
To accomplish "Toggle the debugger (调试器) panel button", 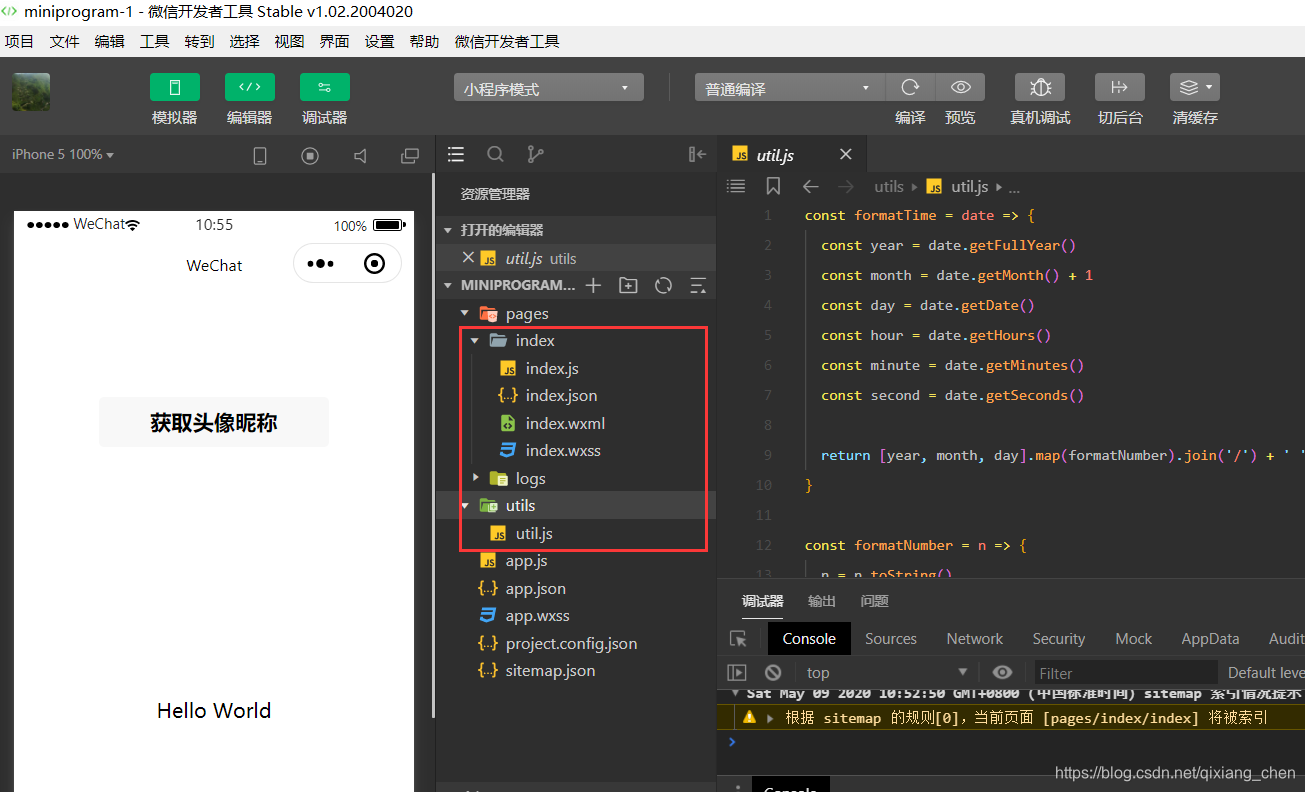I will coord(325,87).
